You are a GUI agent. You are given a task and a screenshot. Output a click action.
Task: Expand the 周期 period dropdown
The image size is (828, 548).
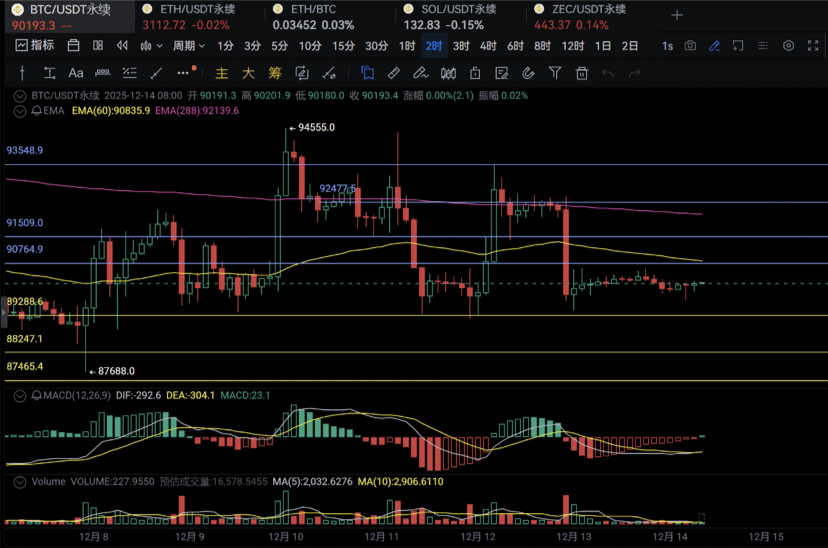point(188,46)
